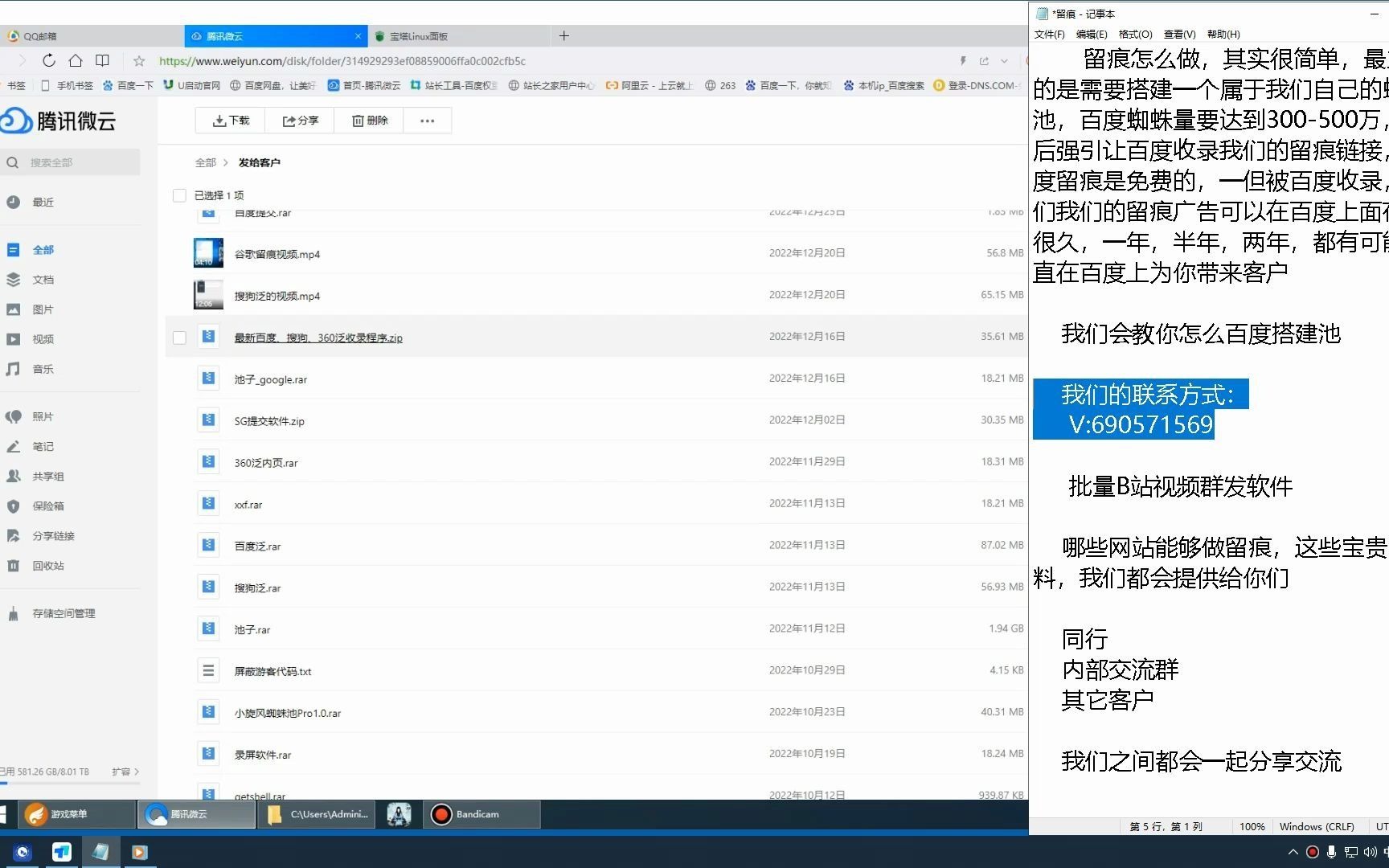
Task: Open 百度一下 bookmark
Action: [x=129, y=85]
